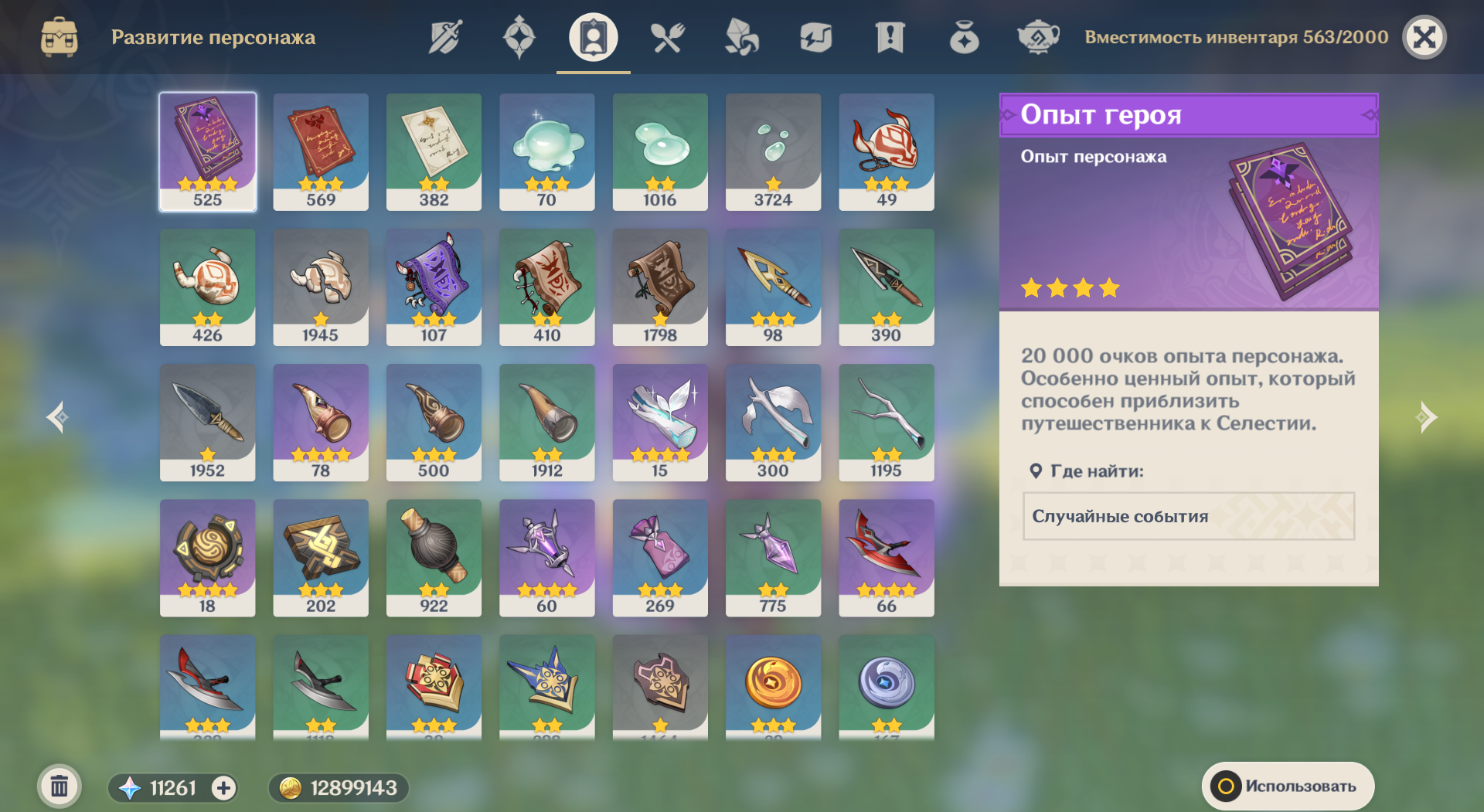Open the Weapons inventory tab

coord(445,37)
